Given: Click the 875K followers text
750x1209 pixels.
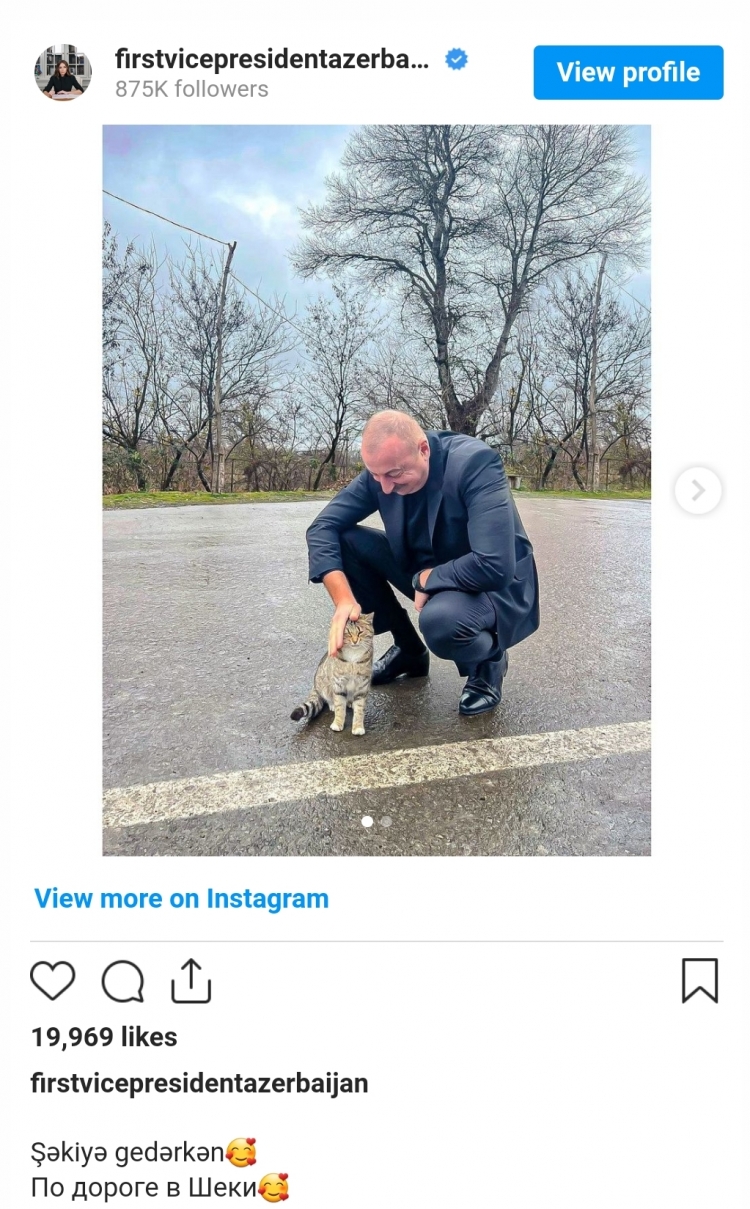Looking at the screenshot, I should coord(191,89).
